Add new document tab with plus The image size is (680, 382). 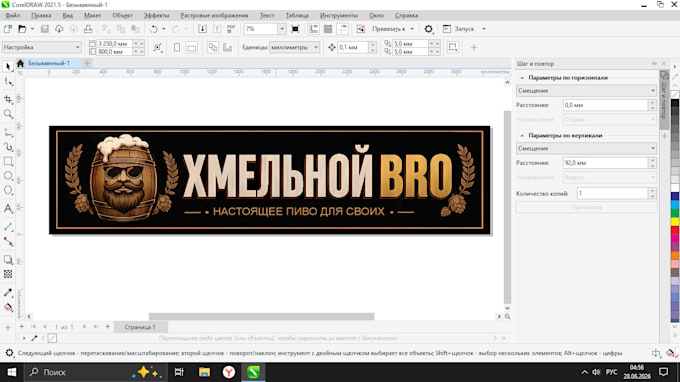[87, 63]
